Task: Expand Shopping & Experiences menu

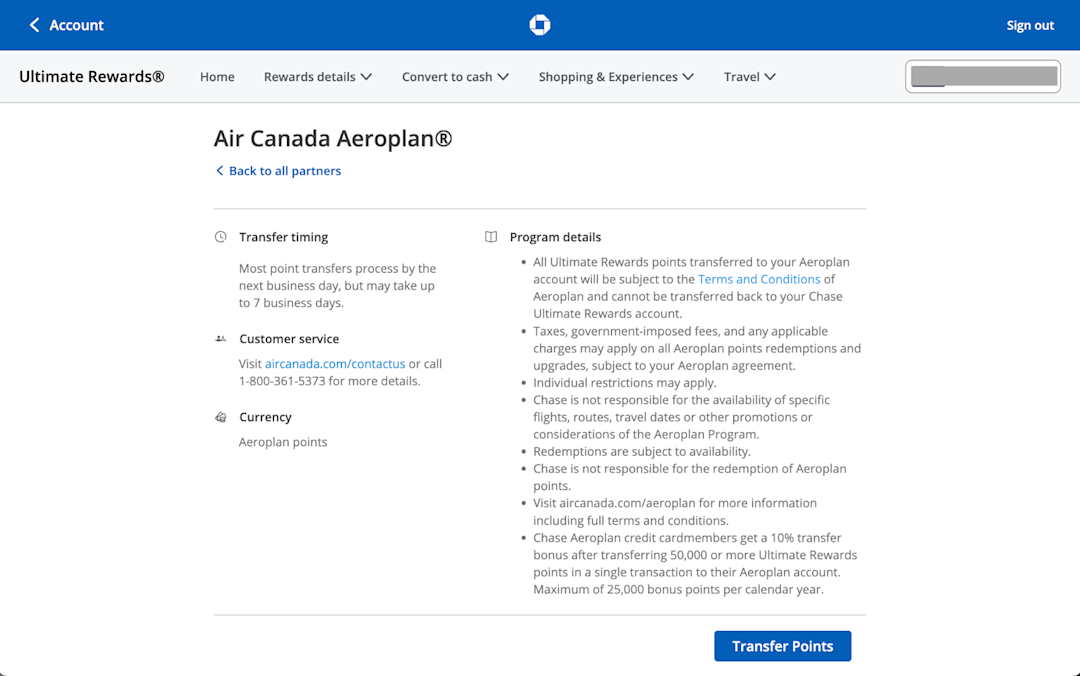Action: 616,76
